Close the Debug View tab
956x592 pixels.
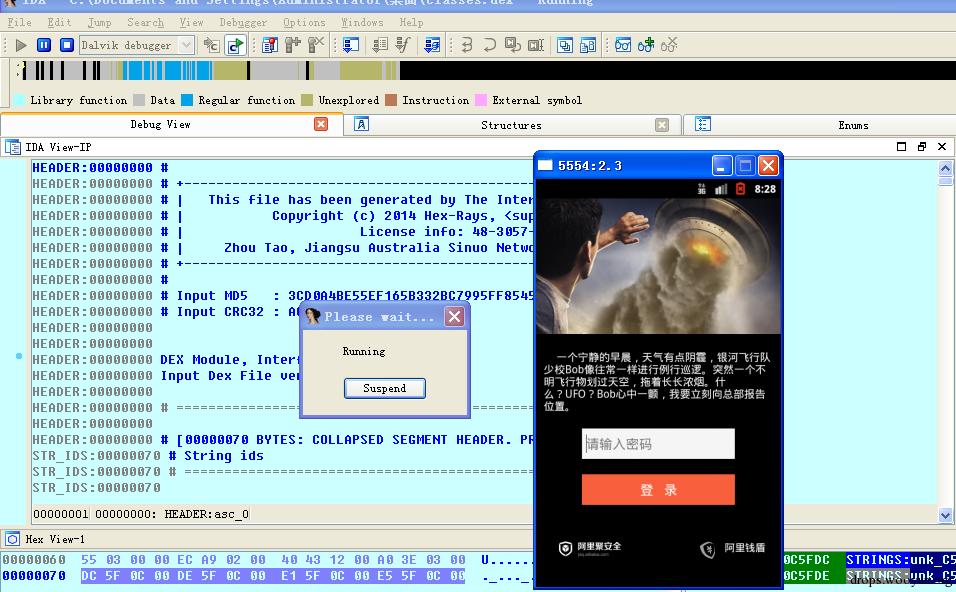point(321,124)
